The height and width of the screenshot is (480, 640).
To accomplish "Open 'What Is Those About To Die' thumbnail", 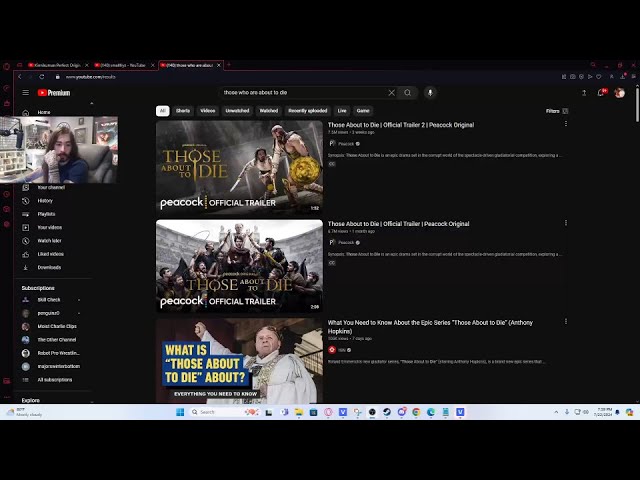I will 239,361.
